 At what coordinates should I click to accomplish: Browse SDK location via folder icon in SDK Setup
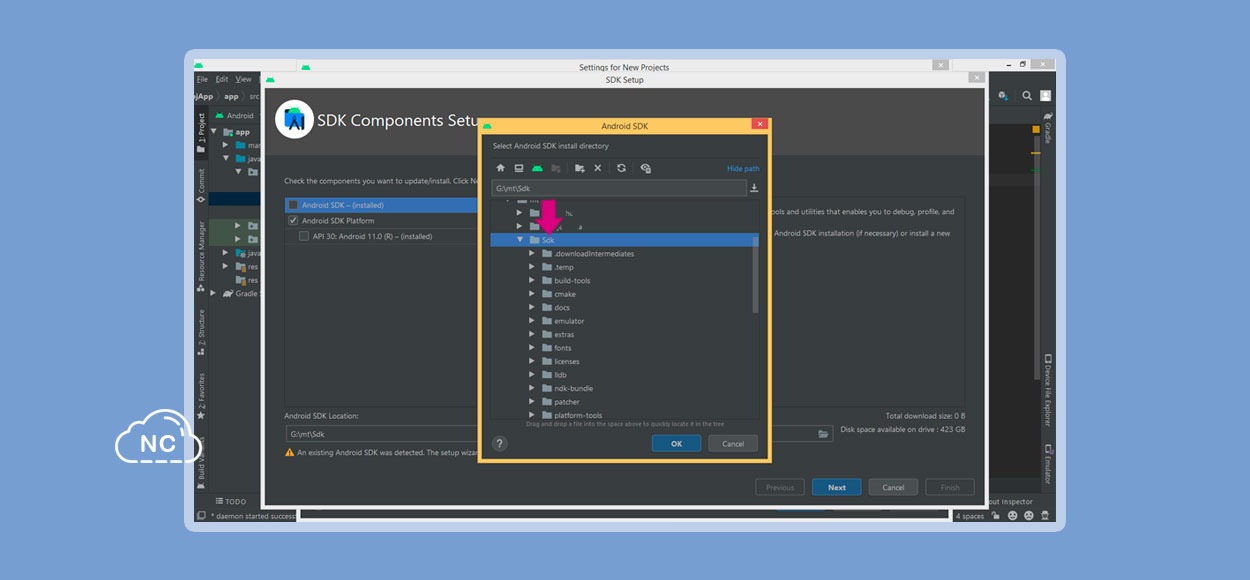coord(823,434)
